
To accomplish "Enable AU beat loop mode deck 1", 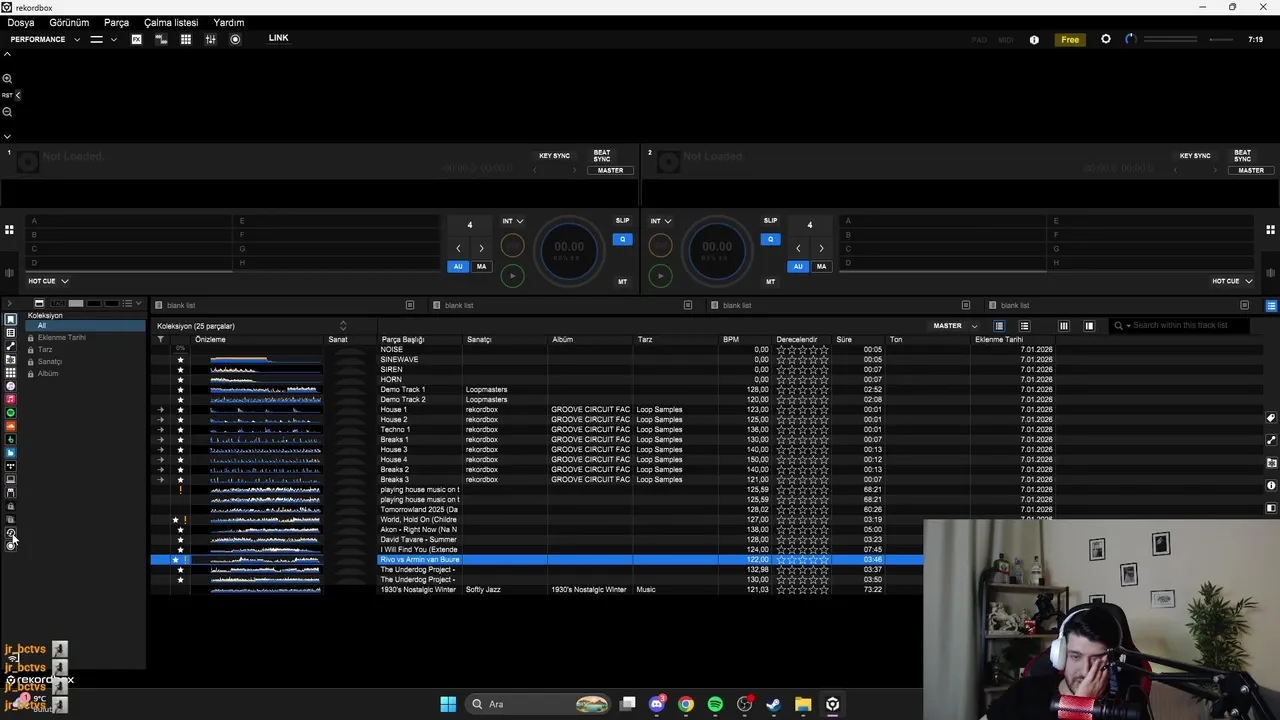I will (x=458, y=266).
